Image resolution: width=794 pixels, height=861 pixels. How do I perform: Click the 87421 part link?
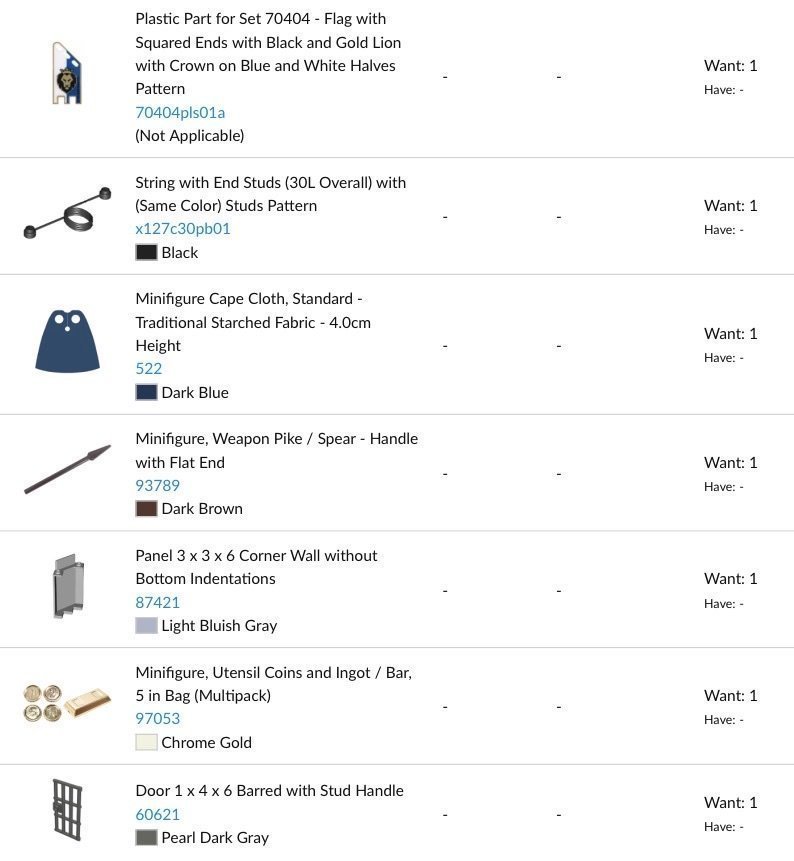point(157,602)
